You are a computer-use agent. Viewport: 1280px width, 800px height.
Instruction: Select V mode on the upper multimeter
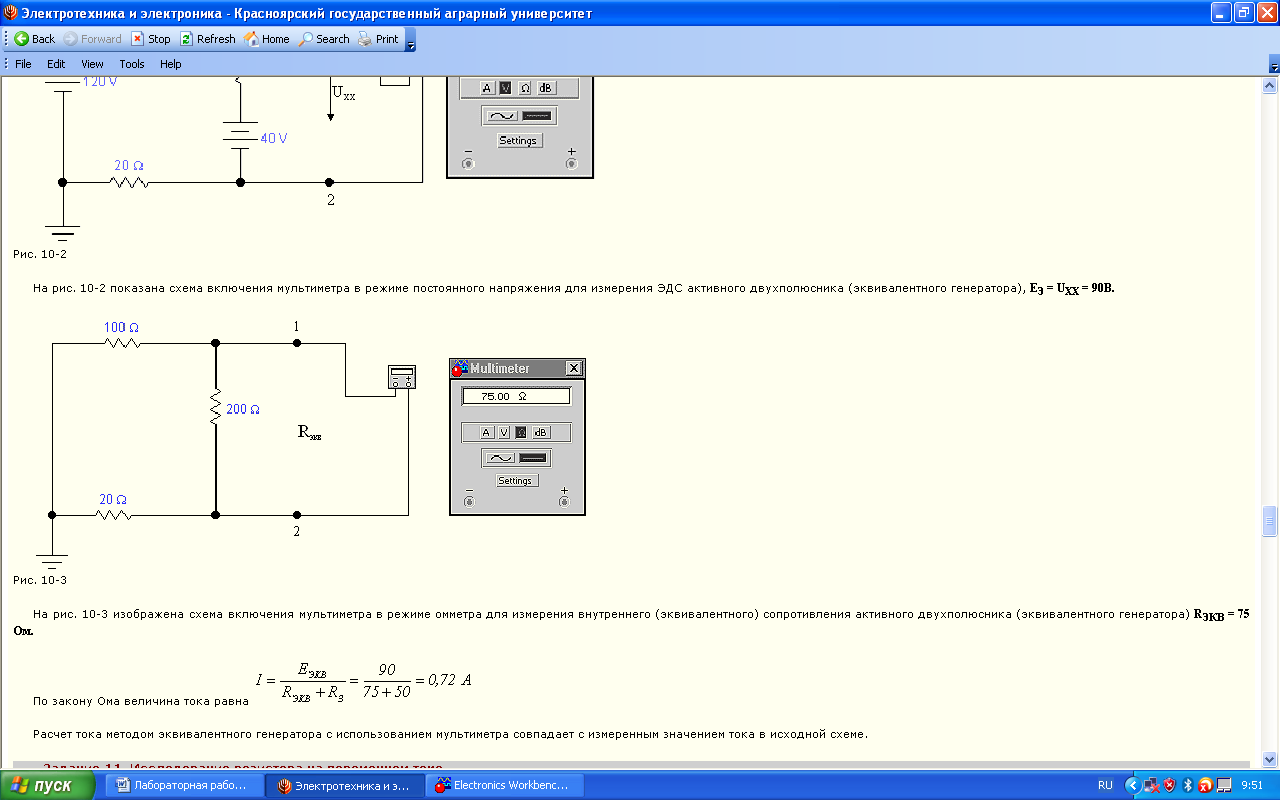[x=505, y=88]
